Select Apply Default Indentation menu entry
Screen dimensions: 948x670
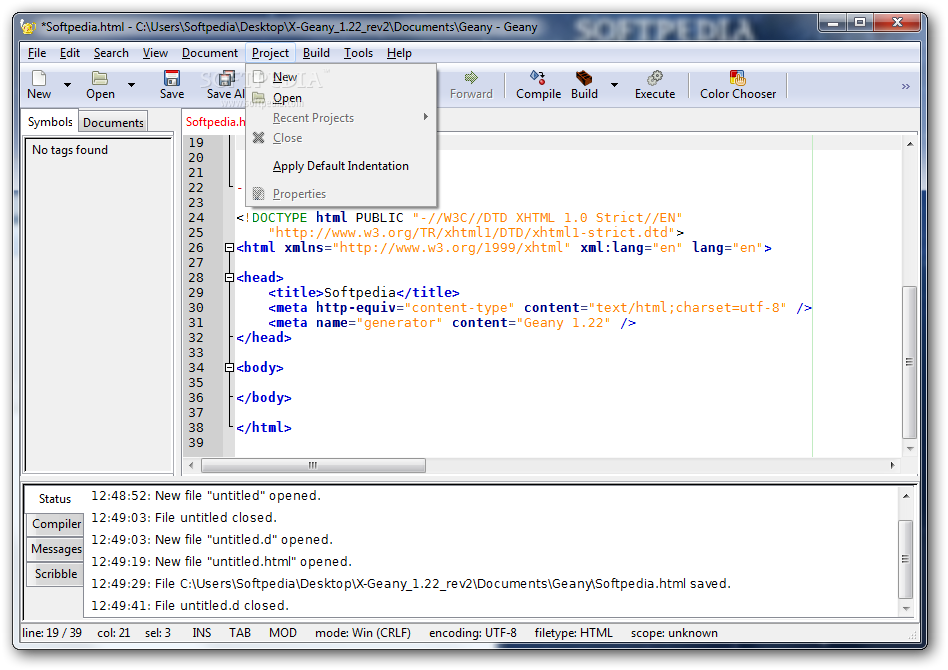[x=341, y=166]
